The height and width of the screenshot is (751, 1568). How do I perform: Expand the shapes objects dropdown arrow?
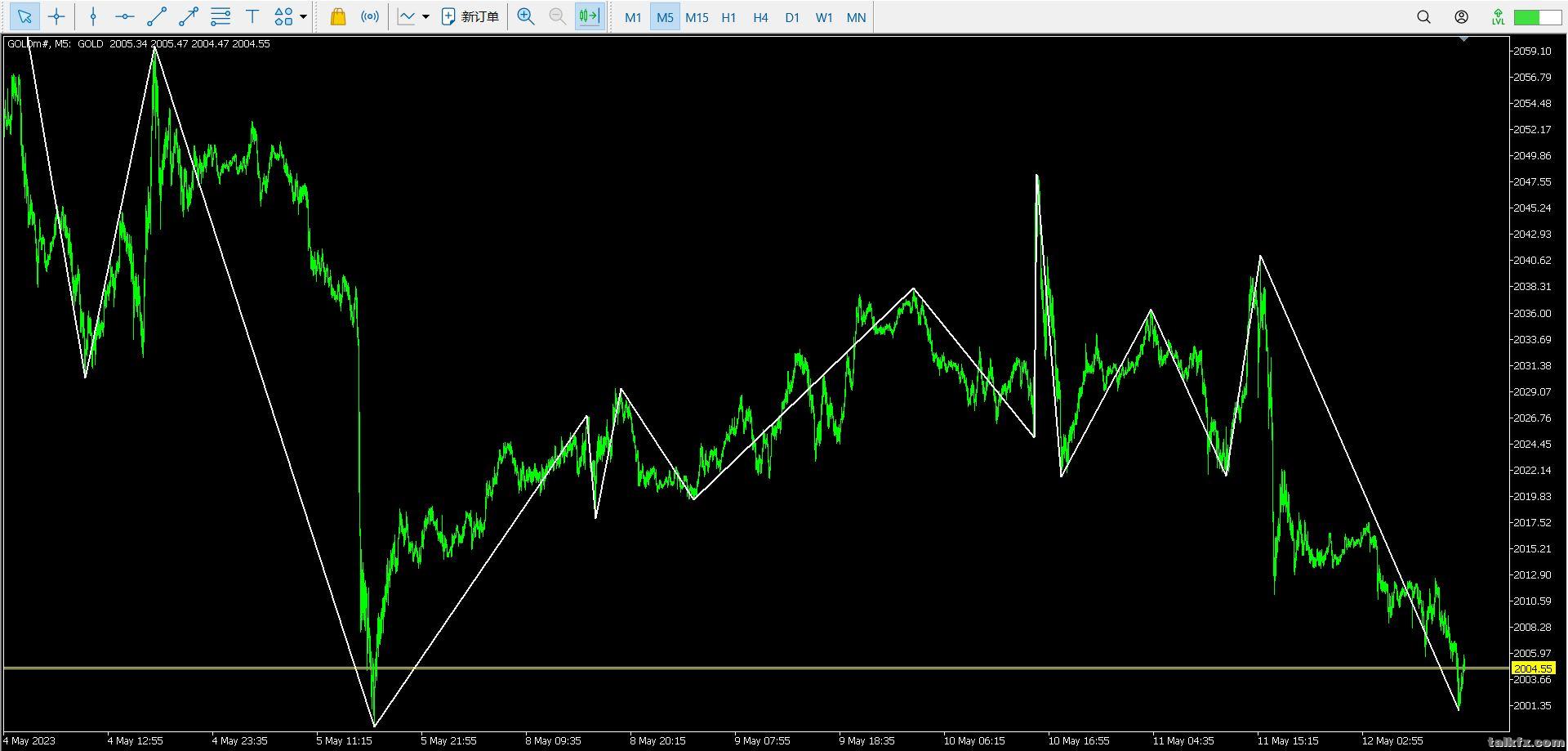(304, 16)
